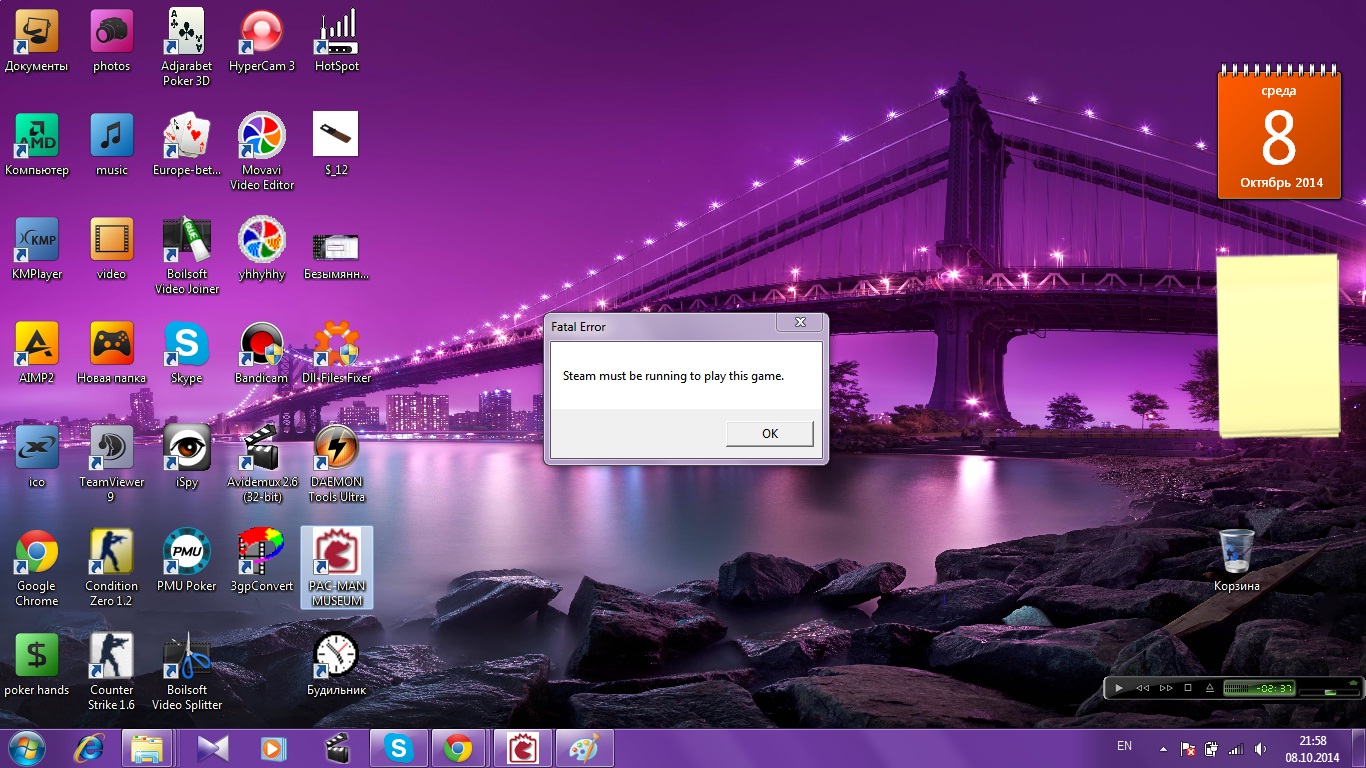This screenshot has height=768, width=1366.
Task: Select the Bandicam desktop shortcut
Action: tap(262, 353)
